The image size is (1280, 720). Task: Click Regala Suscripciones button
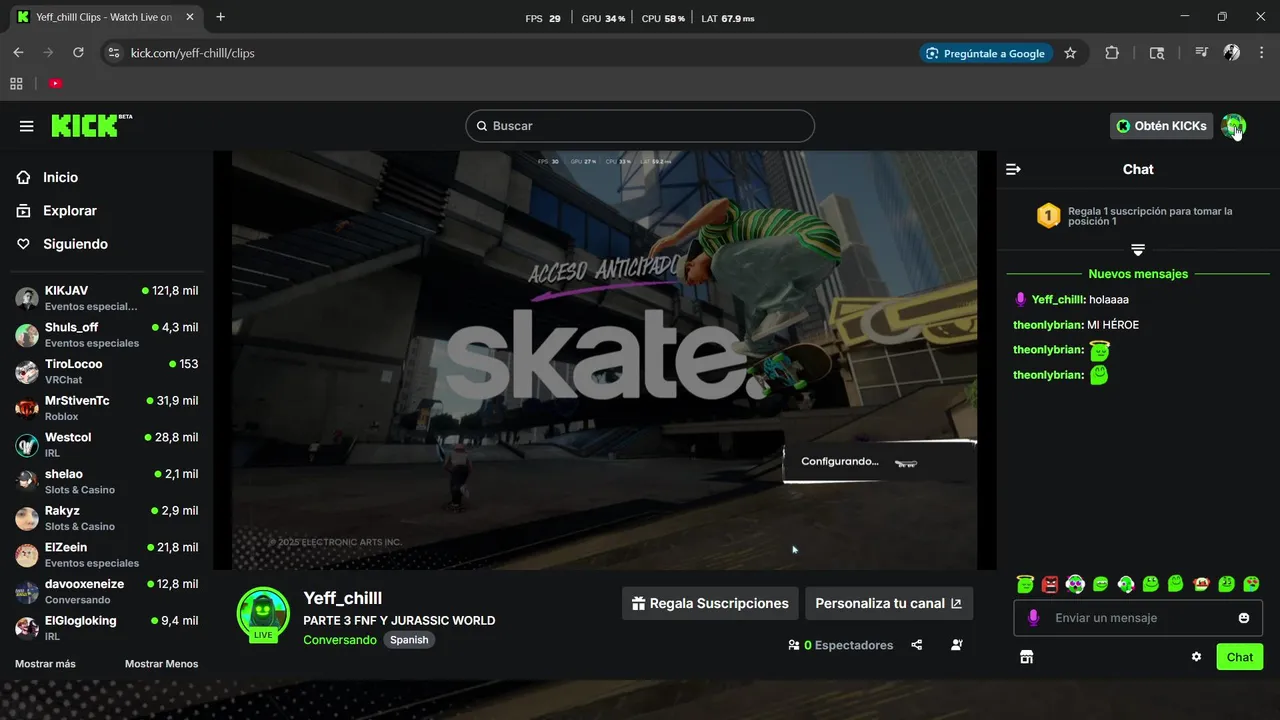click(x=710, y=603)
